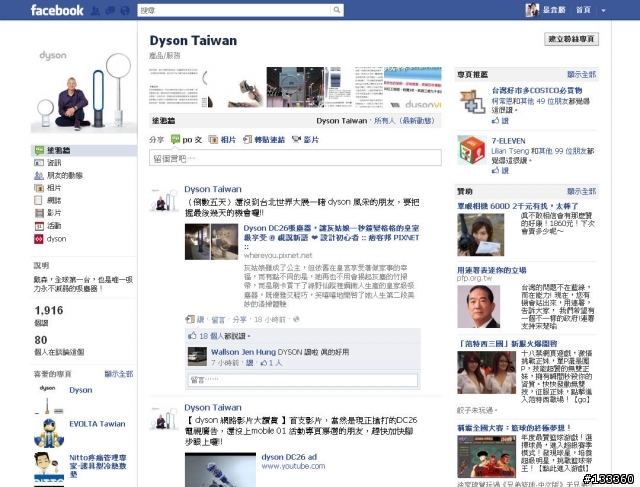This screenshot has width=640, height=487.
Task: Click Wallson Jen Hung comment avatar
Action: (197, 356)
